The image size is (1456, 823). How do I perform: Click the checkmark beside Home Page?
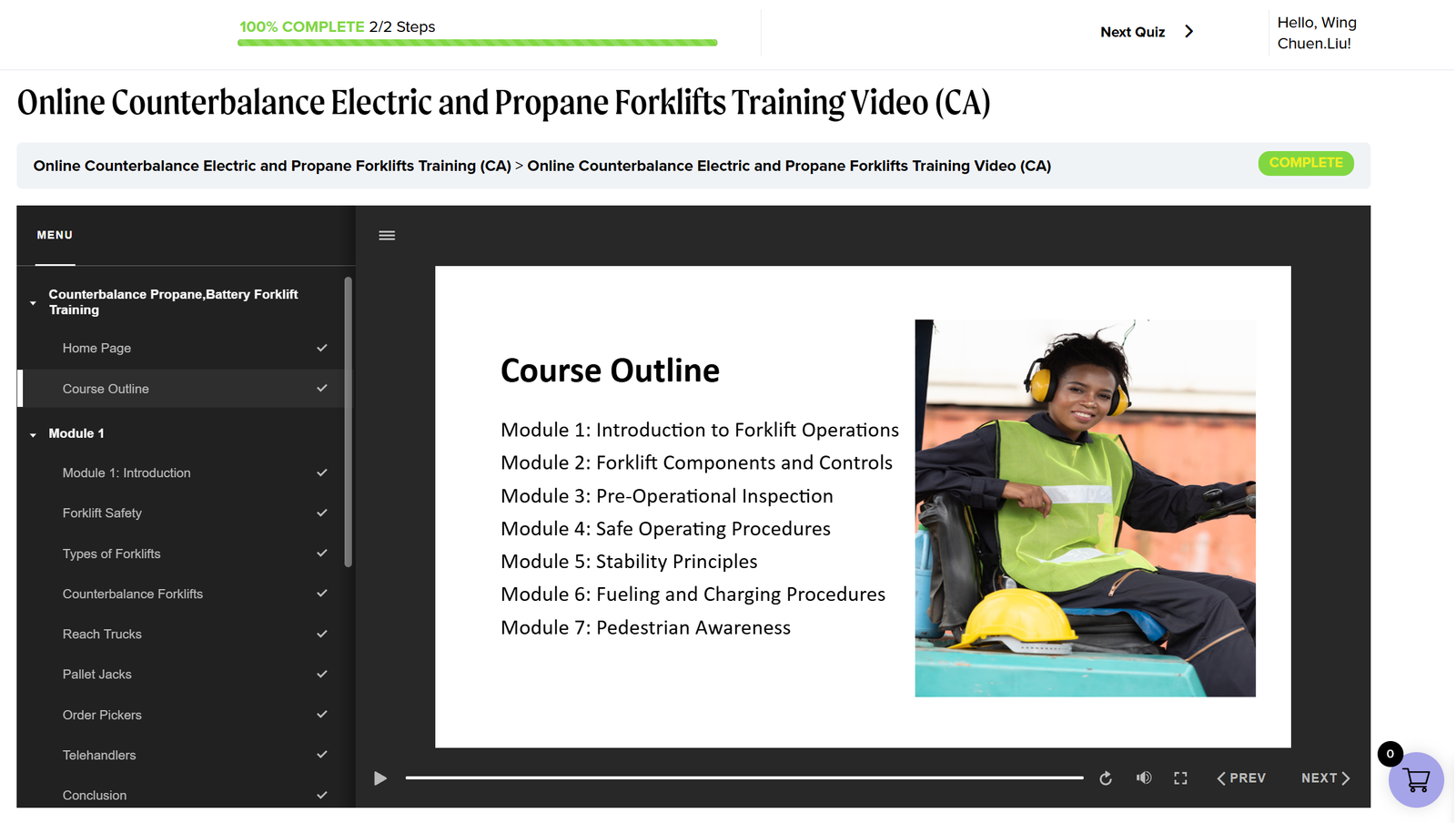click(x=322, y=348)
